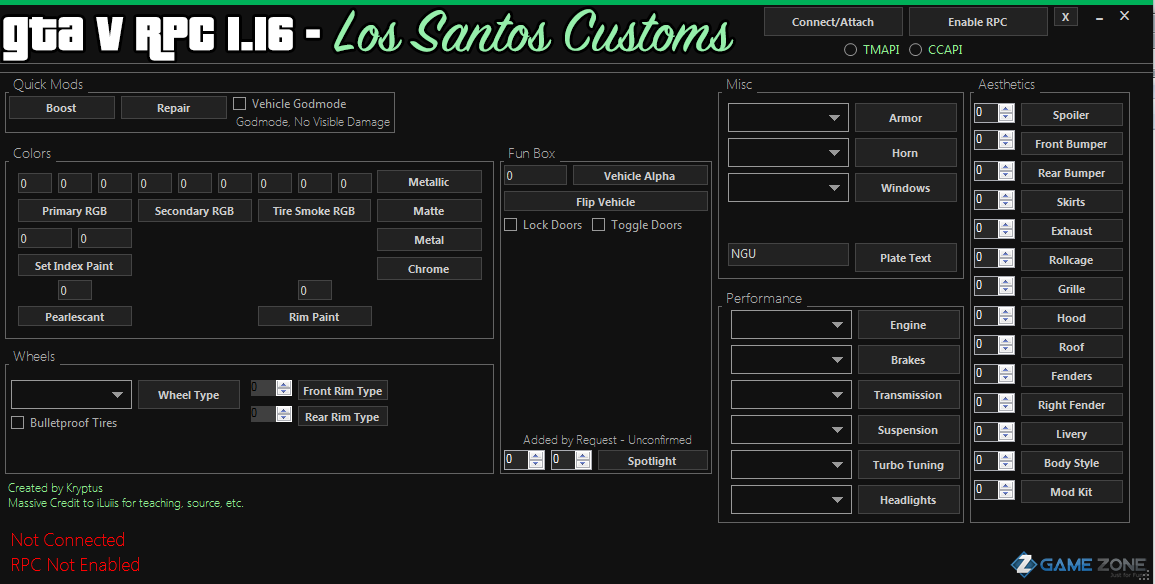Apply the Metallic paint type
Screen dimensions: 1155x584
(429, 182)
